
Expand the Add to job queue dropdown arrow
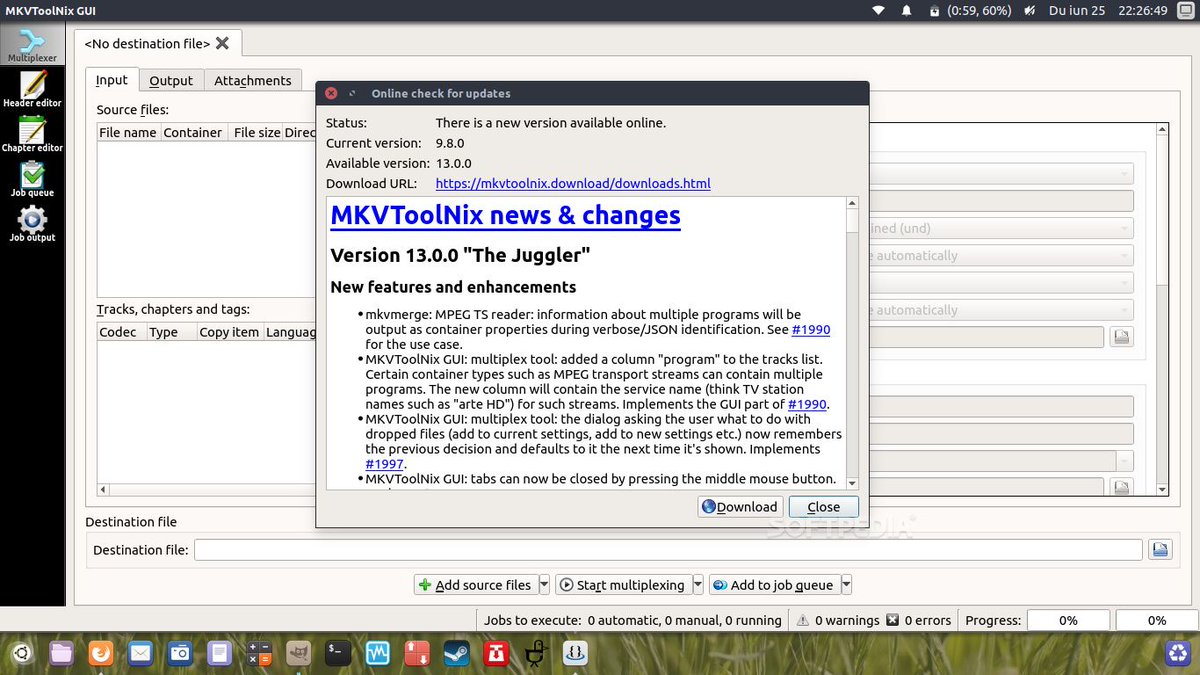[846, 585]
